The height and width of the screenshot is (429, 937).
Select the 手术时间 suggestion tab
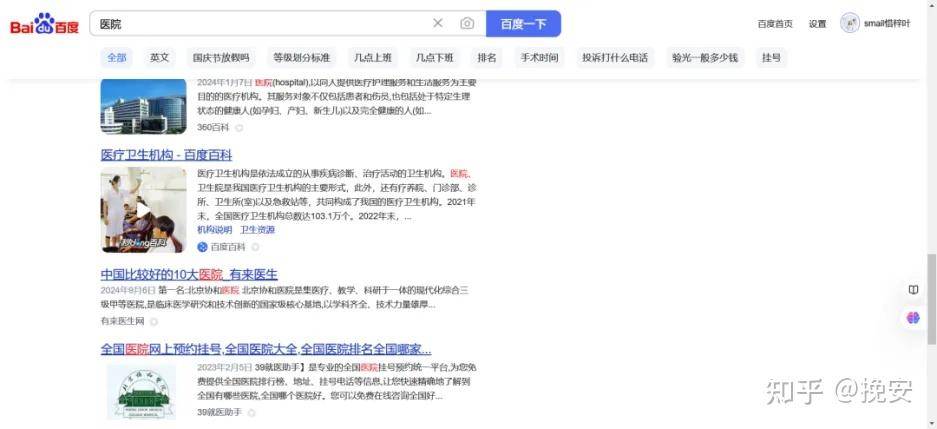click(539, 58)
